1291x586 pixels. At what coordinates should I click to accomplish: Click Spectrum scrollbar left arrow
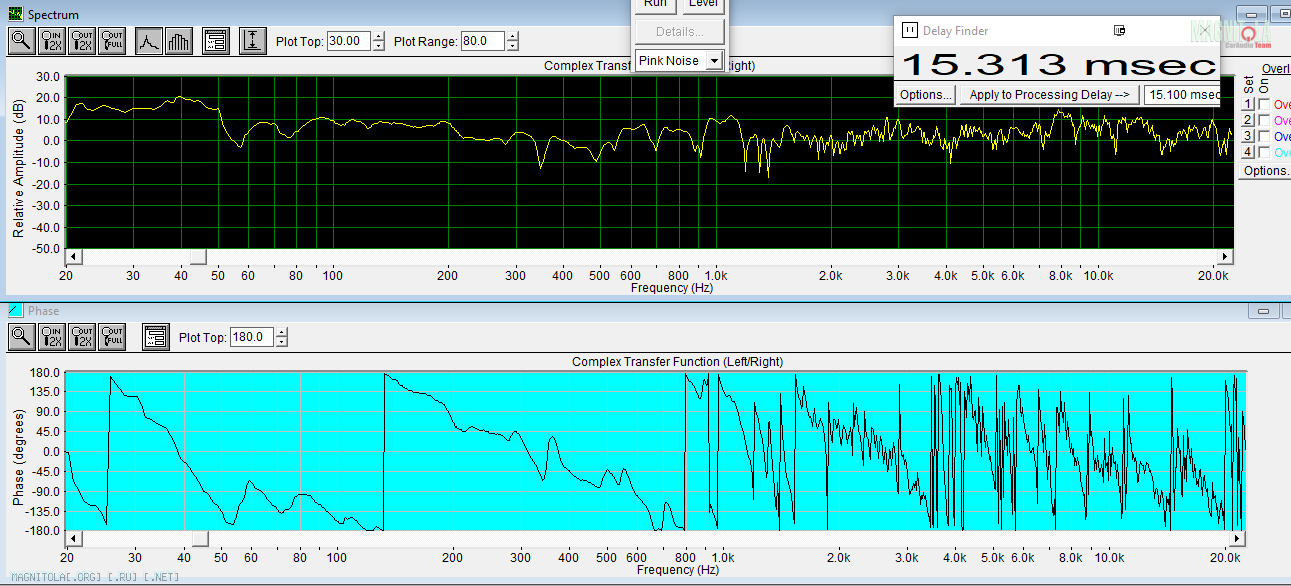74,258
